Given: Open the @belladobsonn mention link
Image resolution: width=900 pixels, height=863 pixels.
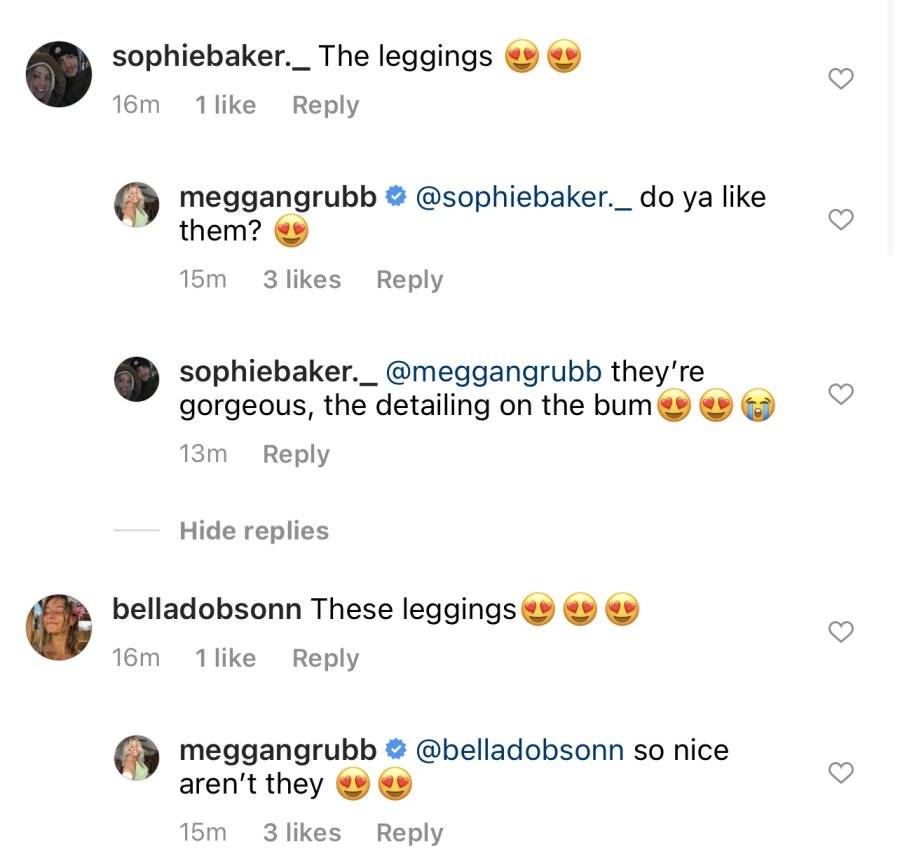Looking at the screenshot, I should 519,751.
